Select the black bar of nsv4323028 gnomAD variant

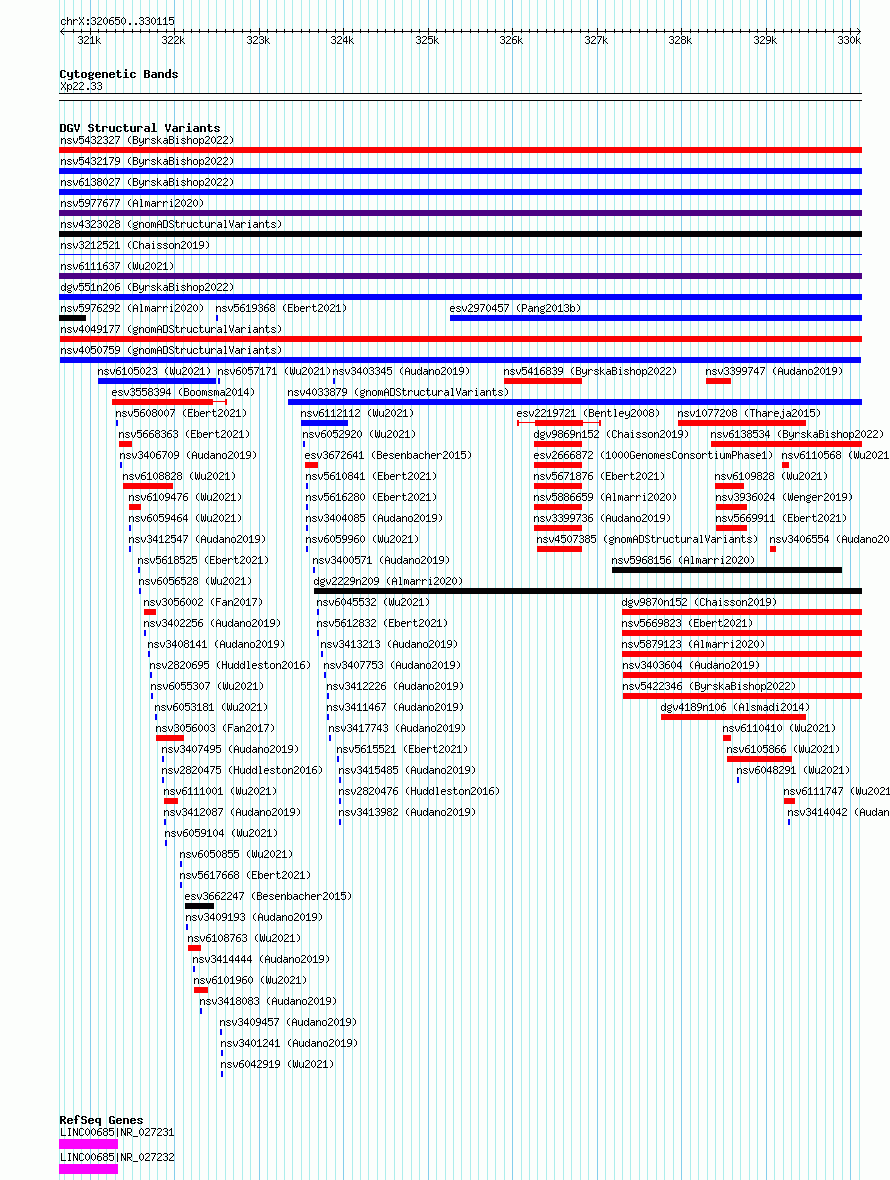(460, 234)
